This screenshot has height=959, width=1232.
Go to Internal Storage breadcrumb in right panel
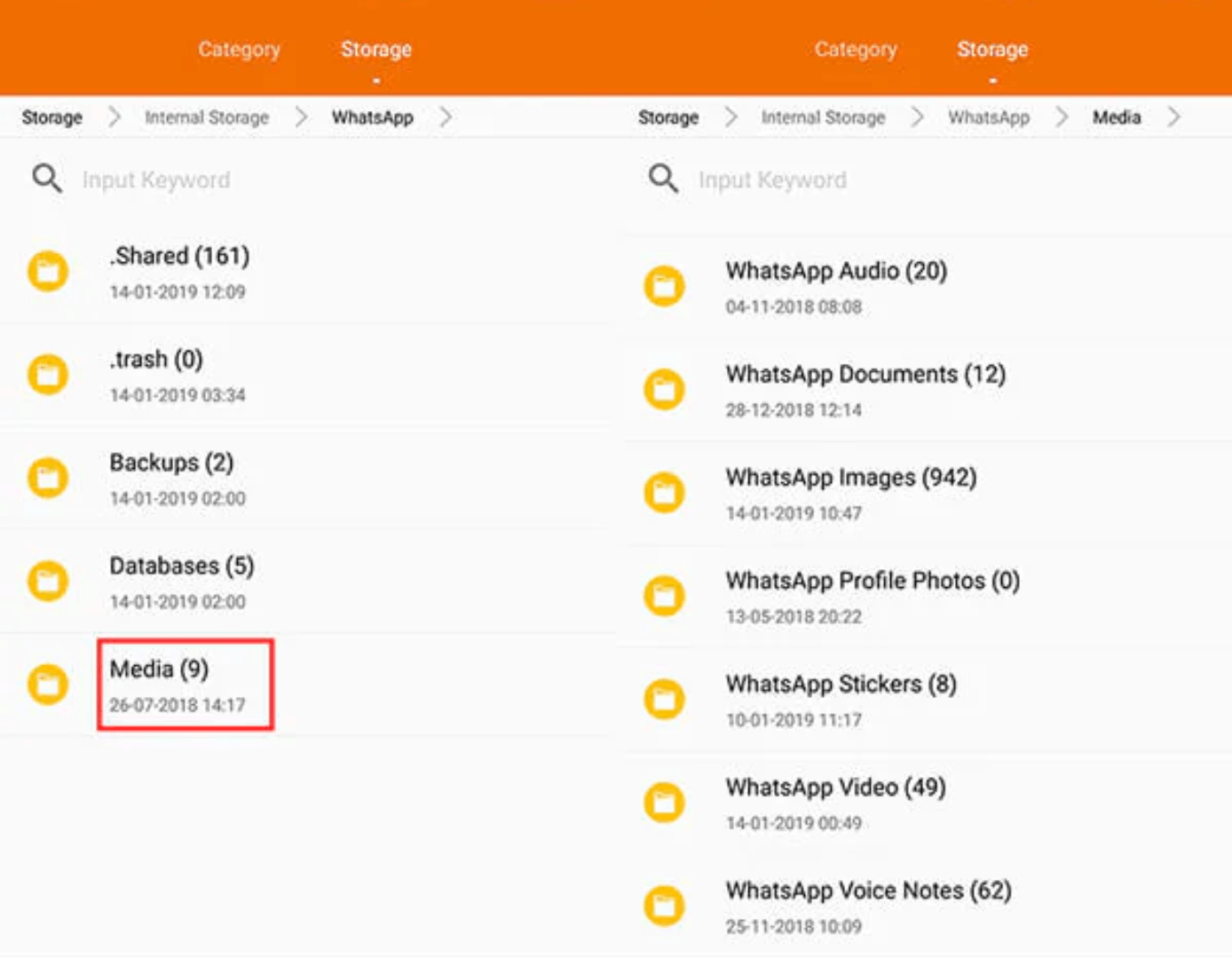[824, 117]
